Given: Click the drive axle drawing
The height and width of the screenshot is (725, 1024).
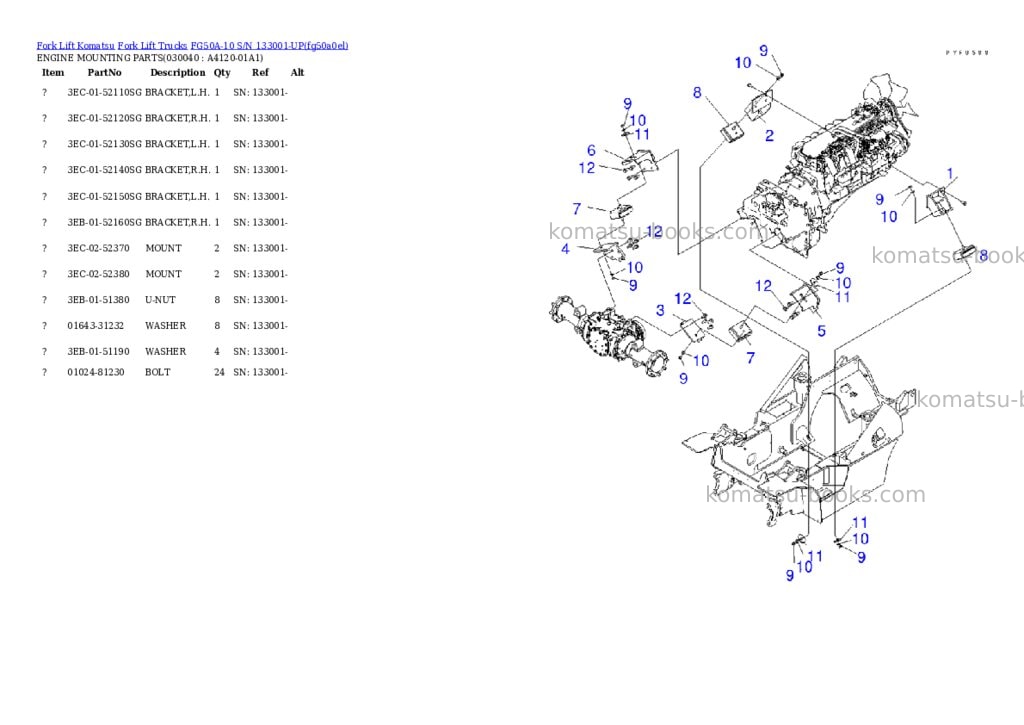Looking at the screenshot, I should (x=609, y=336).
